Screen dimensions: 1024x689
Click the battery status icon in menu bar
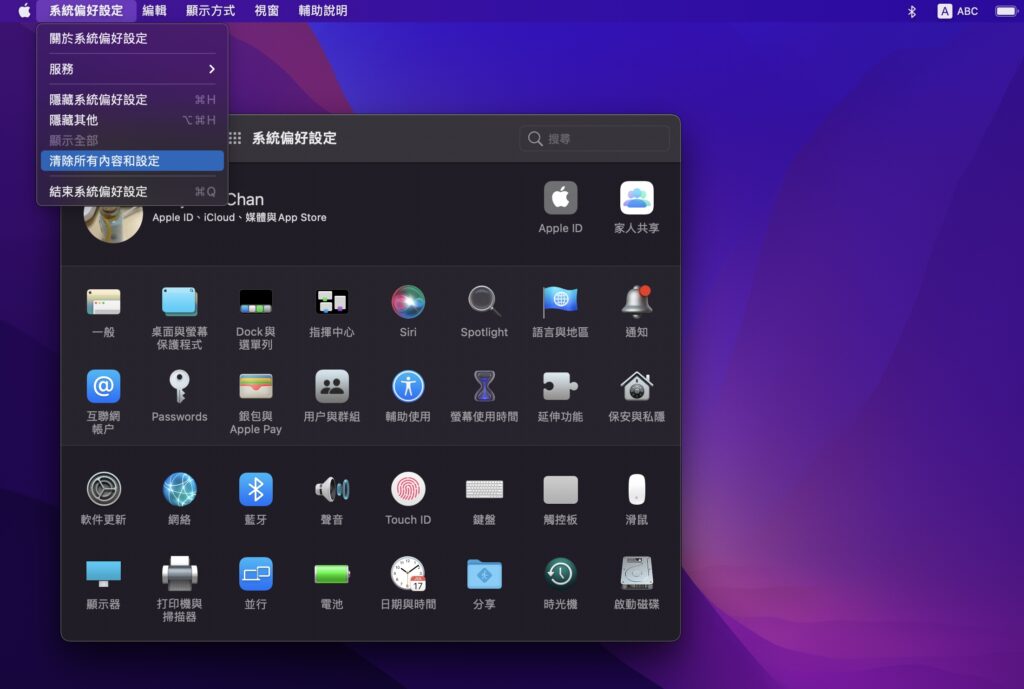click(x=1006, y=11)
